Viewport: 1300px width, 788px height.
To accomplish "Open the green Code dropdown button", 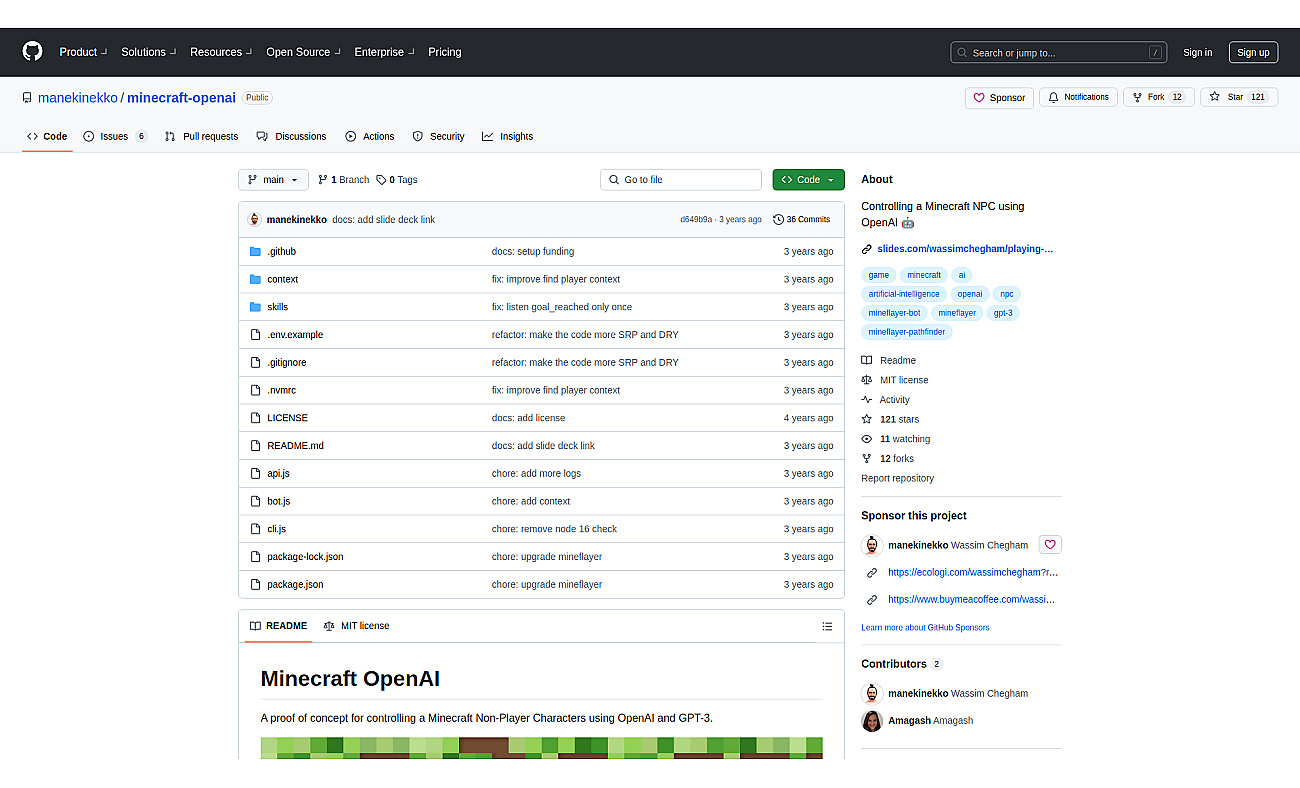I will tap(808, 180).
